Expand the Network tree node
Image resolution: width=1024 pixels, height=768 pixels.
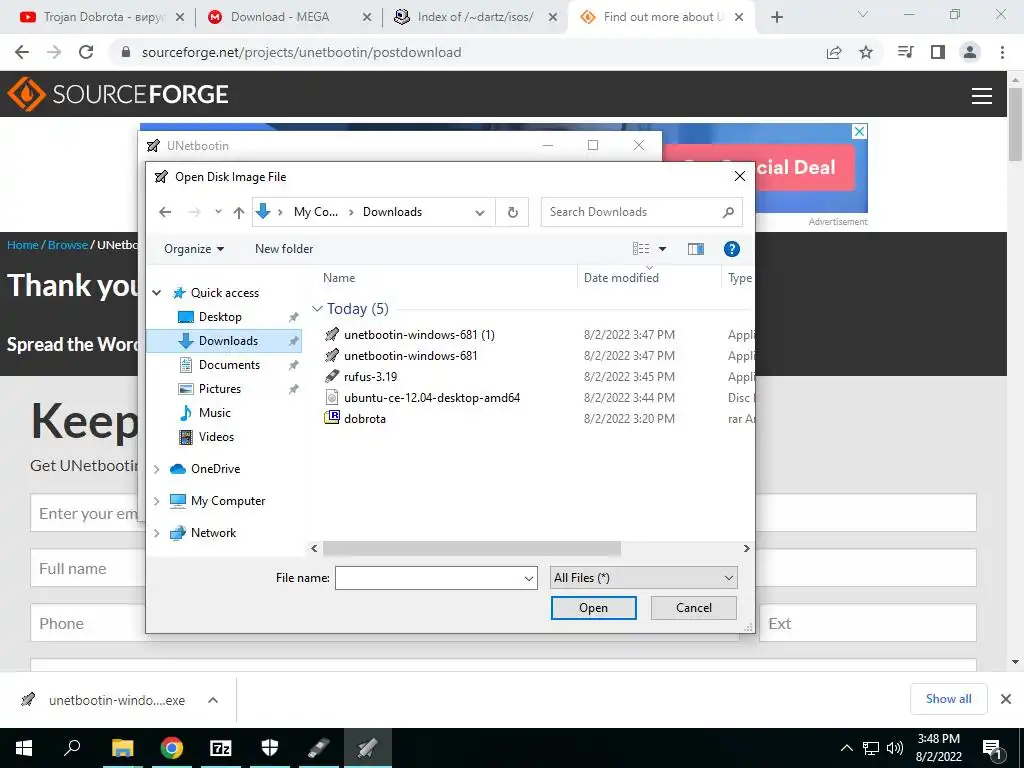click(157, 533)
